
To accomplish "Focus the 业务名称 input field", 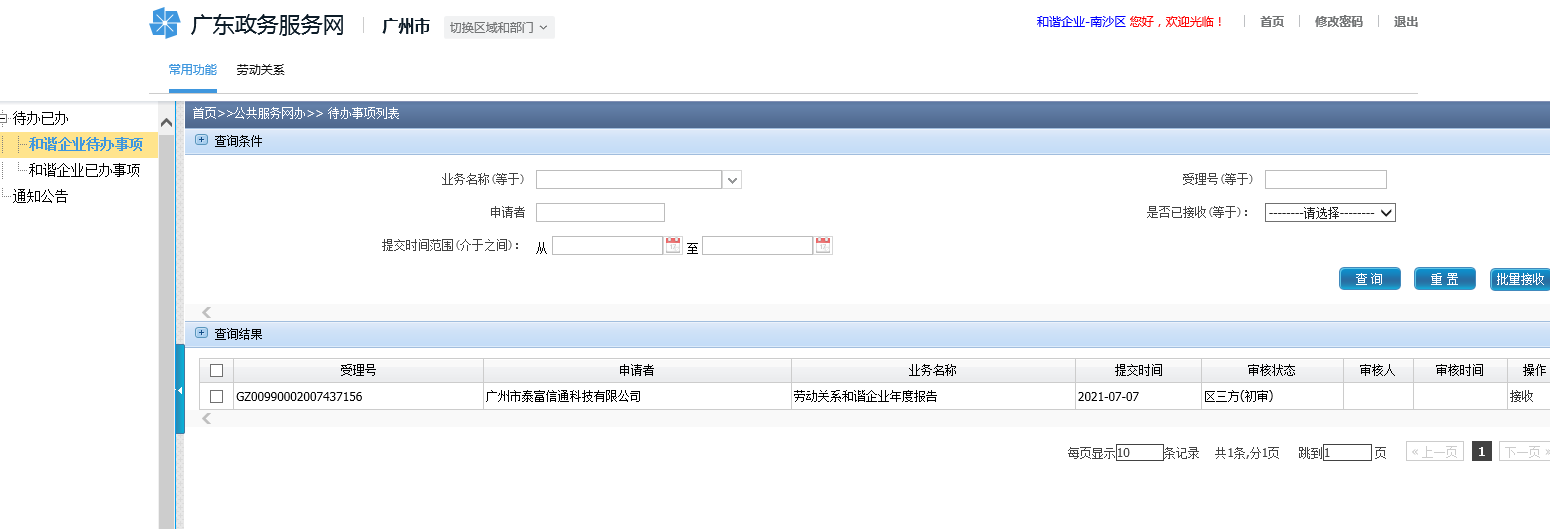I will [x=629, y=180].
